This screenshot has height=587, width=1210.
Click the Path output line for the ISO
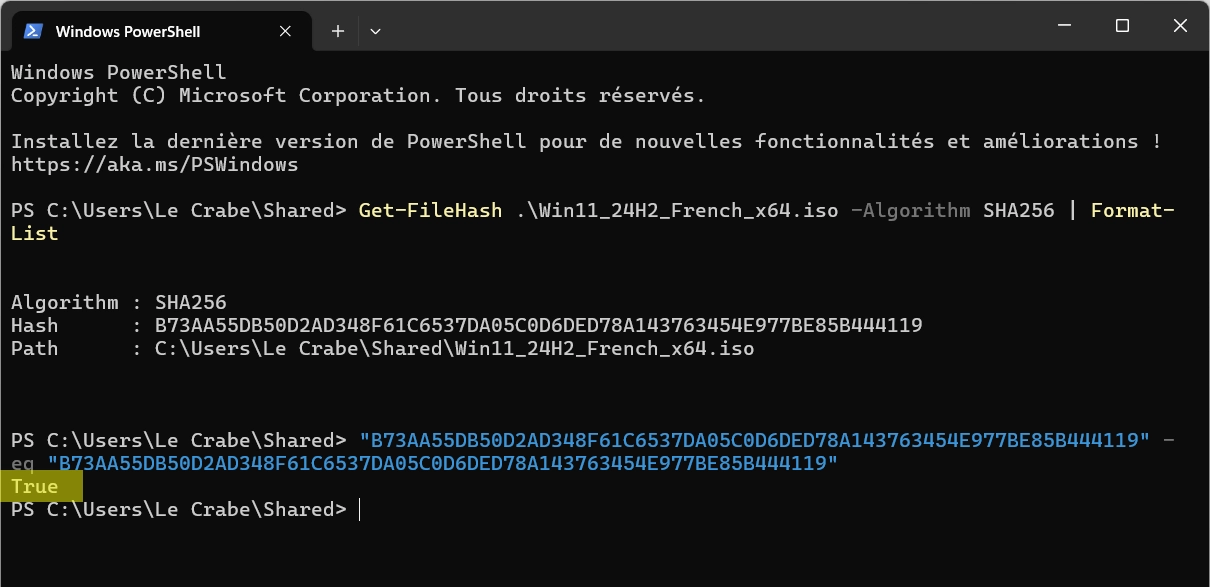point(383,349)
